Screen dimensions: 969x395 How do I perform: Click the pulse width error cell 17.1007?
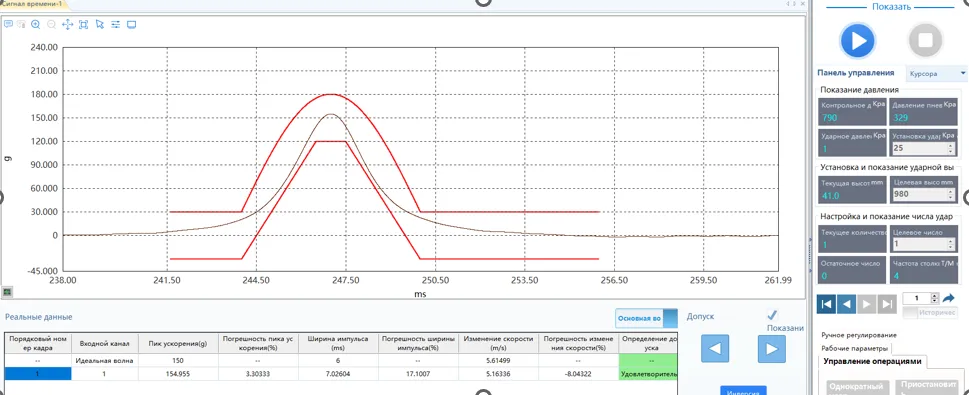point(417,373)
